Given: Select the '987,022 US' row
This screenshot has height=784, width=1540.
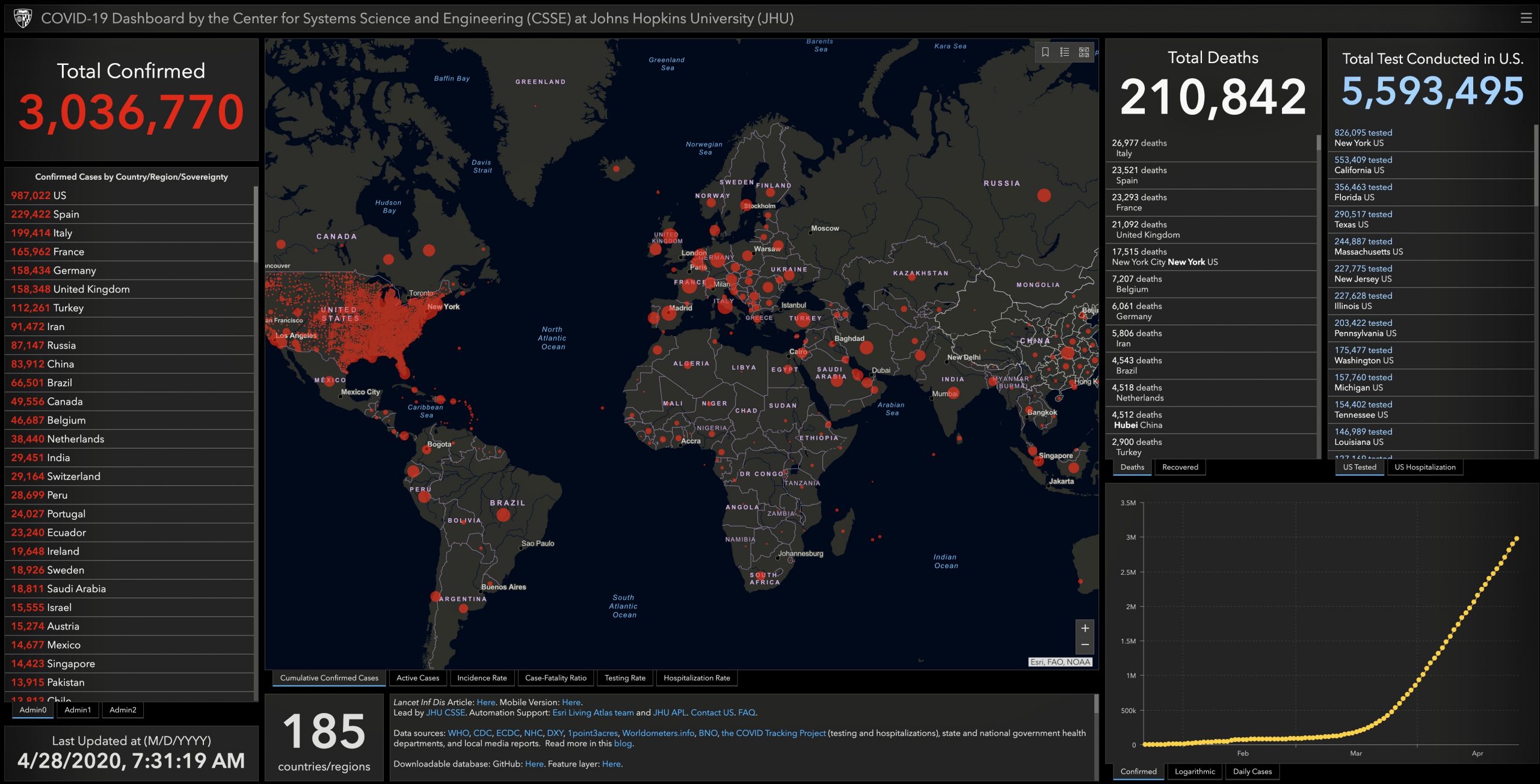Looking at the screenshot, I should [x=129, y=195].
